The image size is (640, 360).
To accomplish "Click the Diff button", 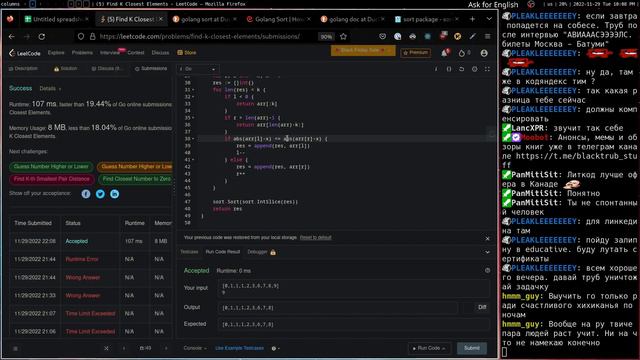I will tap(482, 307).
